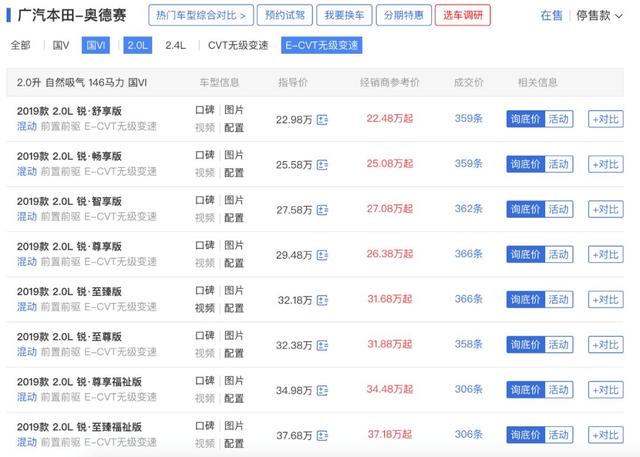Open price calculator icon beside 25.58万
The width and height of the screenshot is (640, 457).
point(322,165)
